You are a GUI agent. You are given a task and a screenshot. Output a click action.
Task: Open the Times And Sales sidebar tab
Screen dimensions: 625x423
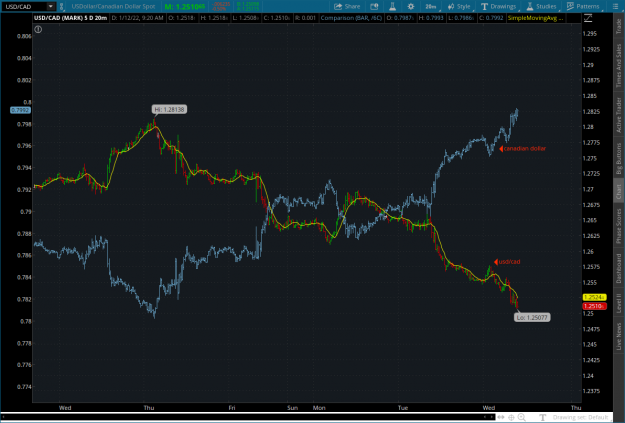click(619, 66)
